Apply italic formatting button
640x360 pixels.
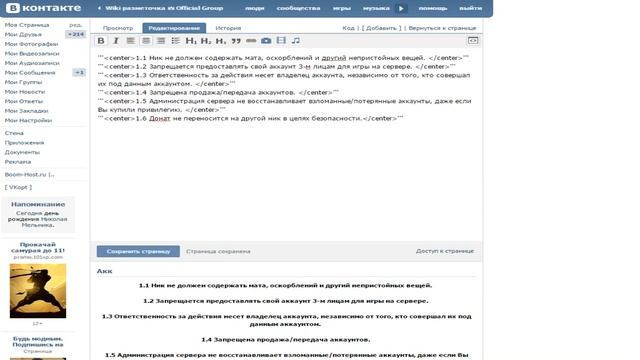click(116, 40)
